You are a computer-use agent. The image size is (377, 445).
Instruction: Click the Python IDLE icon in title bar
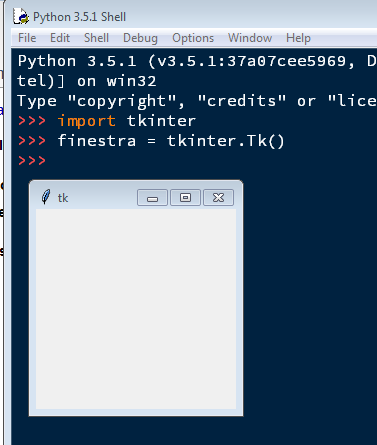point(21,16)
